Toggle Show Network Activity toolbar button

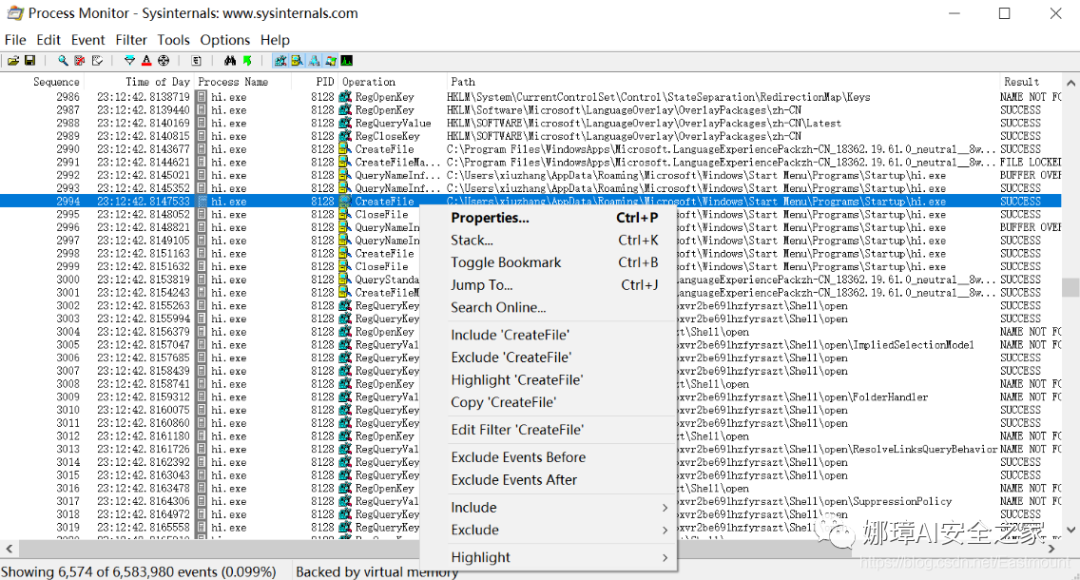[x=314, y=61]
